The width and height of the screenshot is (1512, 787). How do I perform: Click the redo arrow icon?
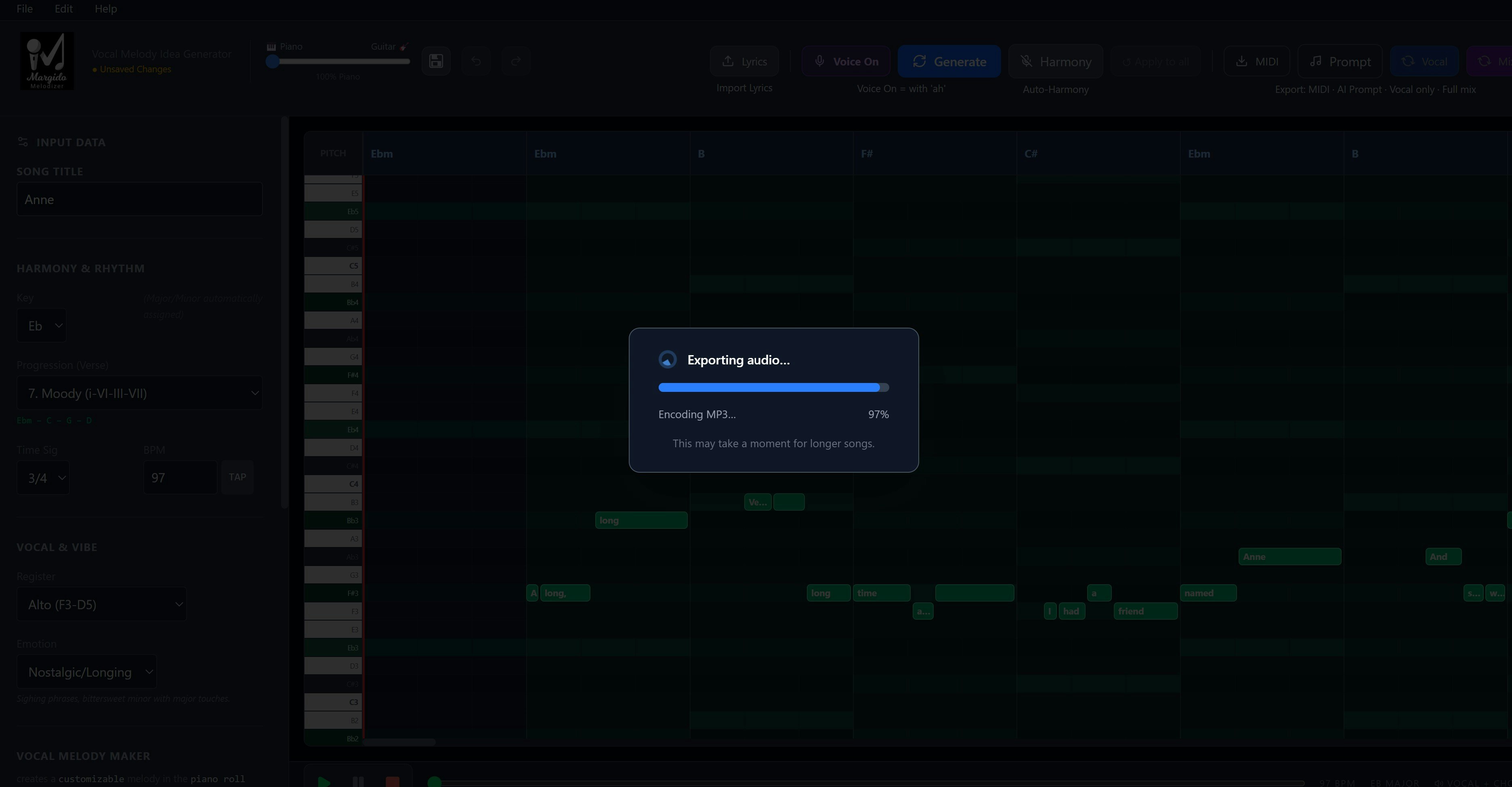click(x=516, y=61)
